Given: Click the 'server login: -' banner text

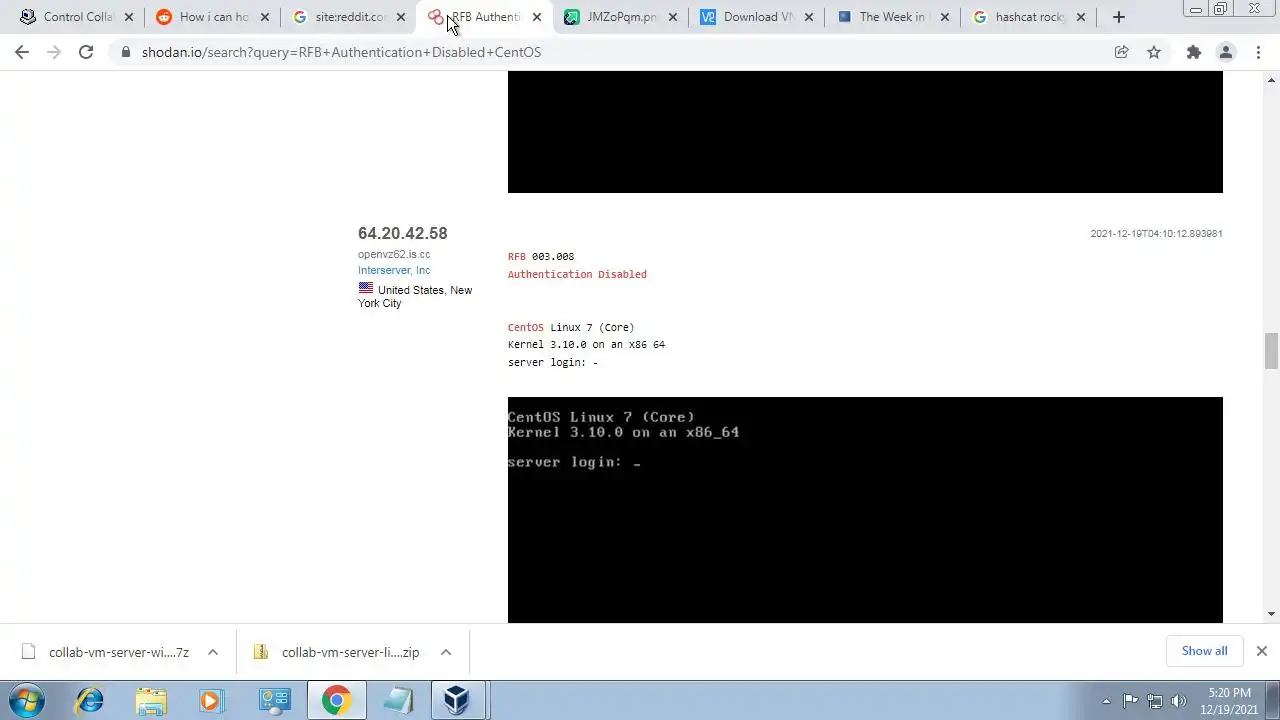Looking at the screenshot, I should tap(553, 362).
